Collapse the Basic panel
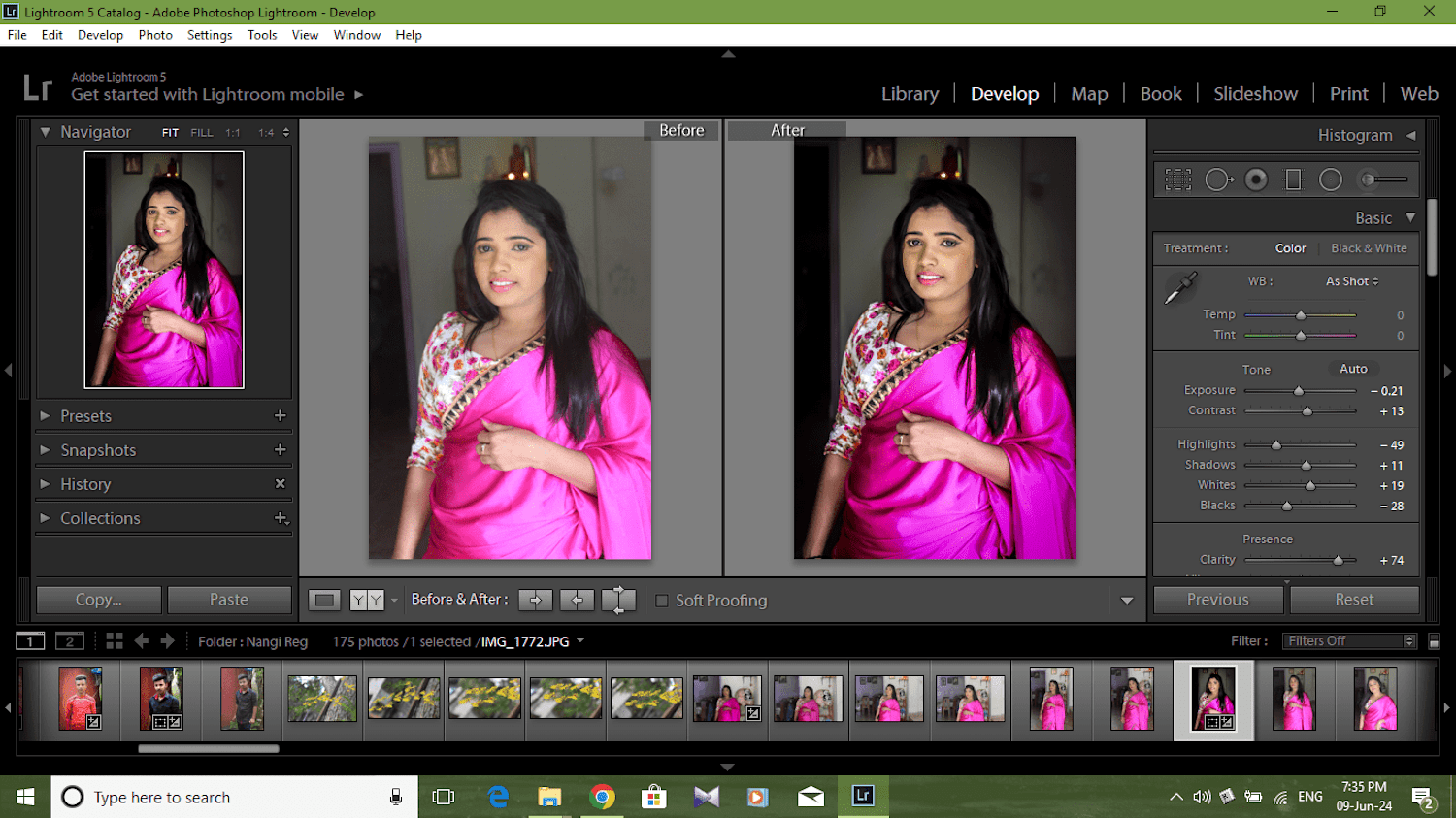The height and width of the screenshot is (818, 1456). point(1410,217)
